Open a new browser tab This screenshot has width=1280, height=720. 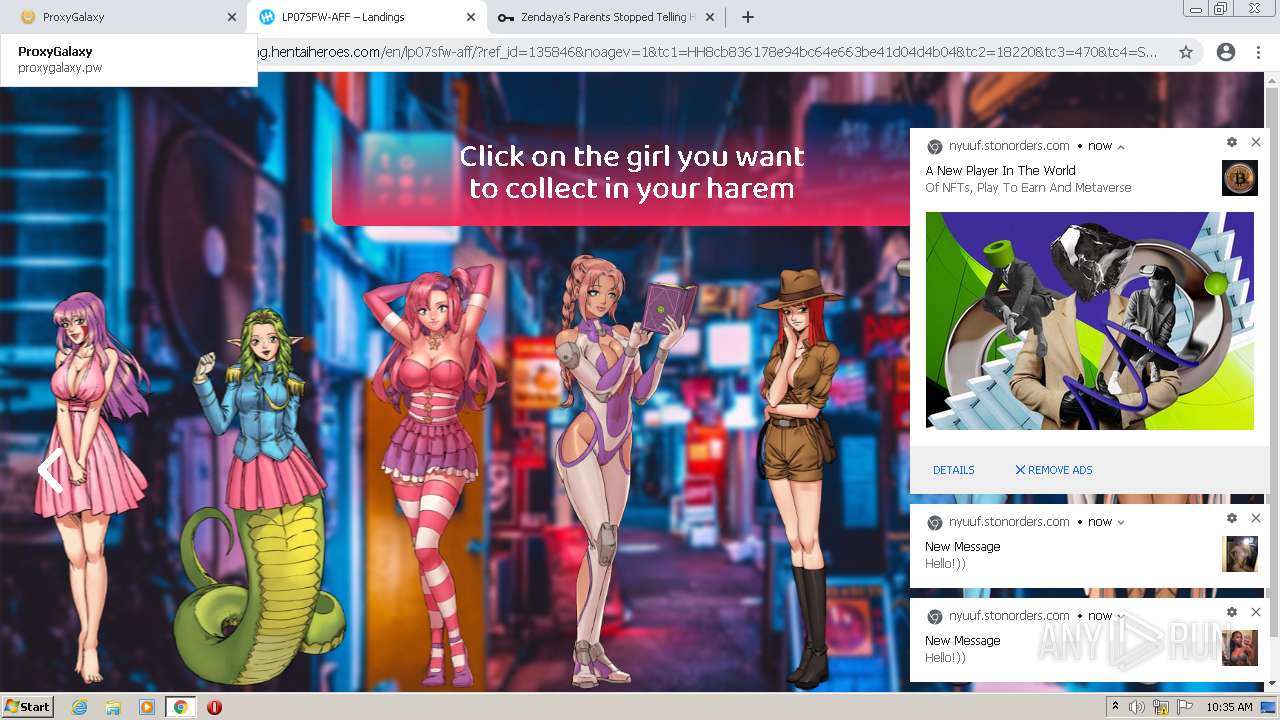click(747, 17)
